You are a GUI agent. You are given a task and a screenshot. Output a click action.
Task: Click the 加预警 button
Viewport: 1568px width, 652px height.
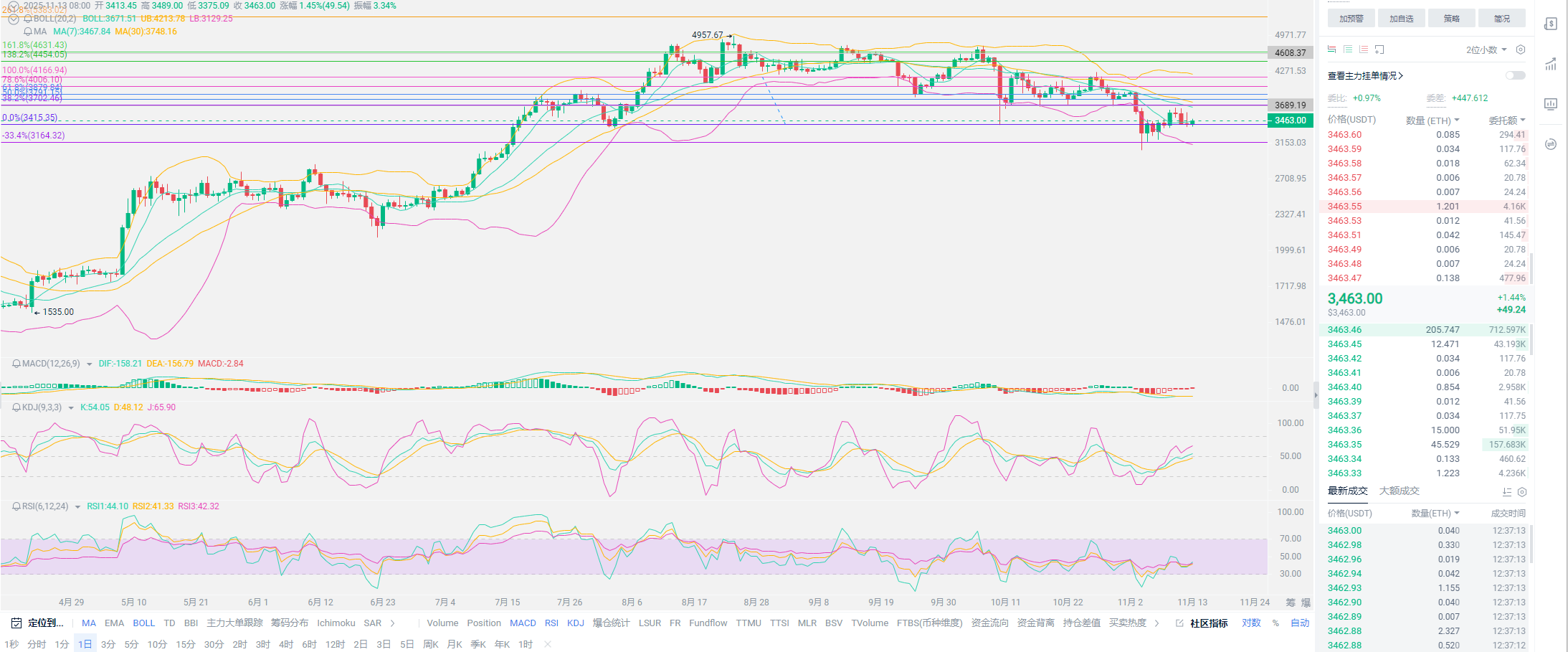pyautogui.click(x=1351, y=19)
